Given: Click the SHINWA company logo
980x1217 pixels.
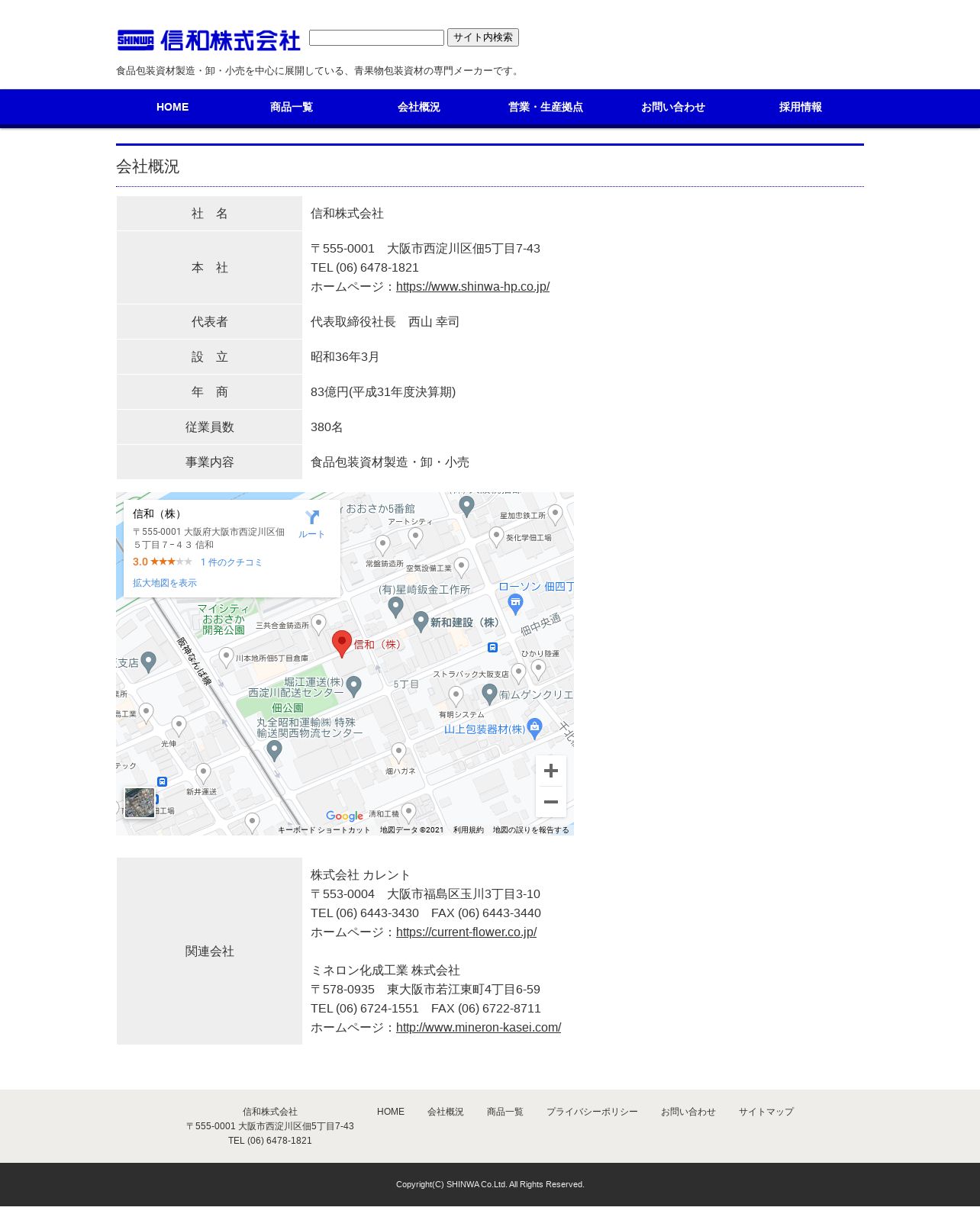Looking at the screenshot, I should (x=208, y=40).
